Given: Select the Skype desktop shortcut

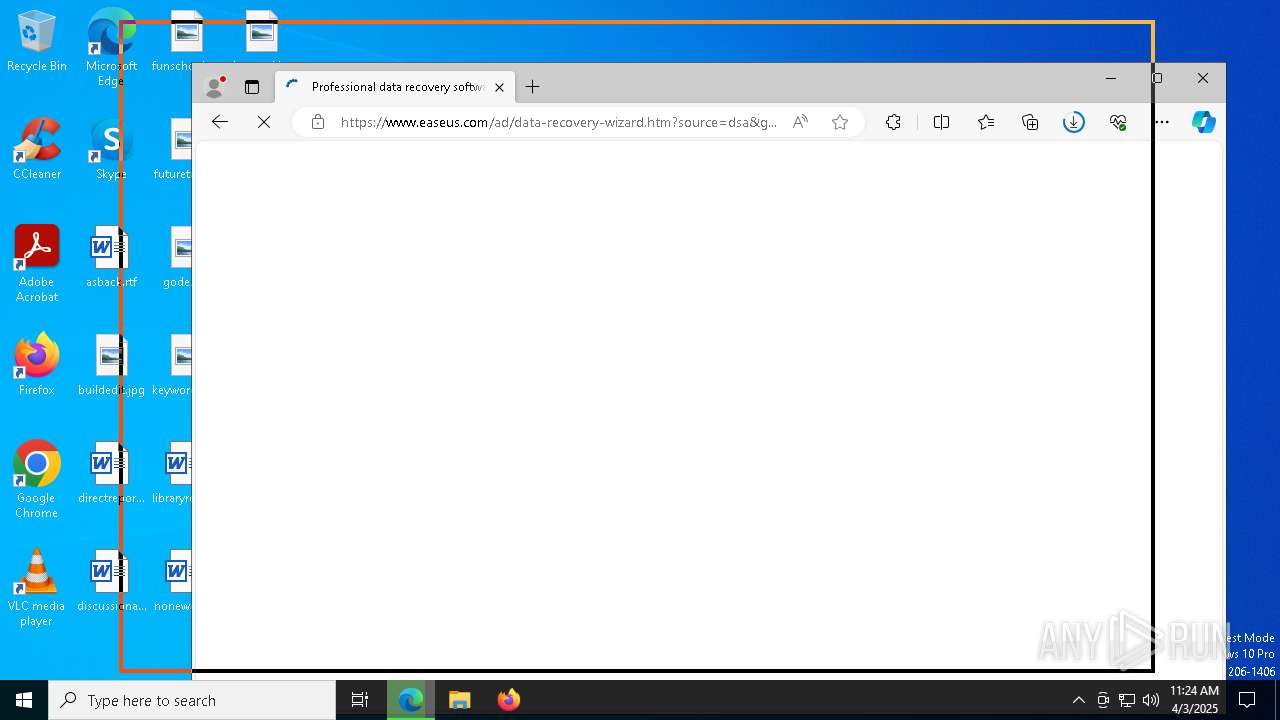Looking at the screenshot, I should [111, 149].
